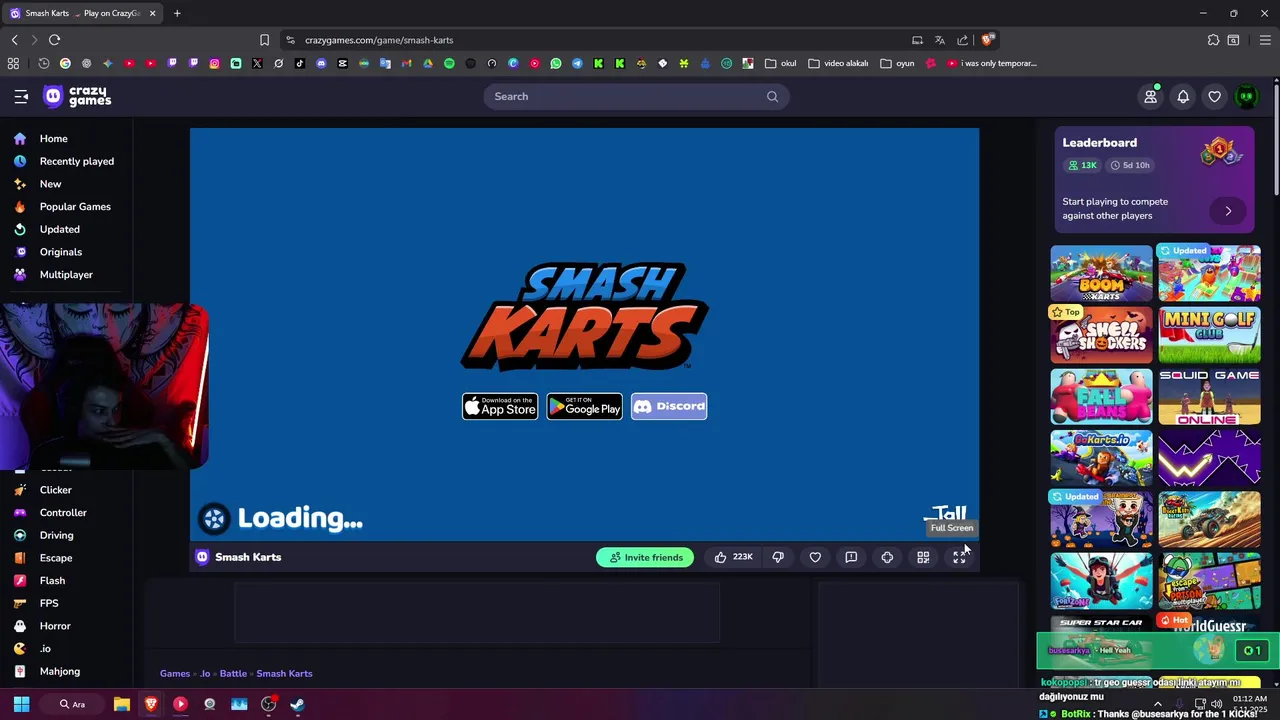
Task: Open the Leaderboard arrow button
Action: (1228, 211)
